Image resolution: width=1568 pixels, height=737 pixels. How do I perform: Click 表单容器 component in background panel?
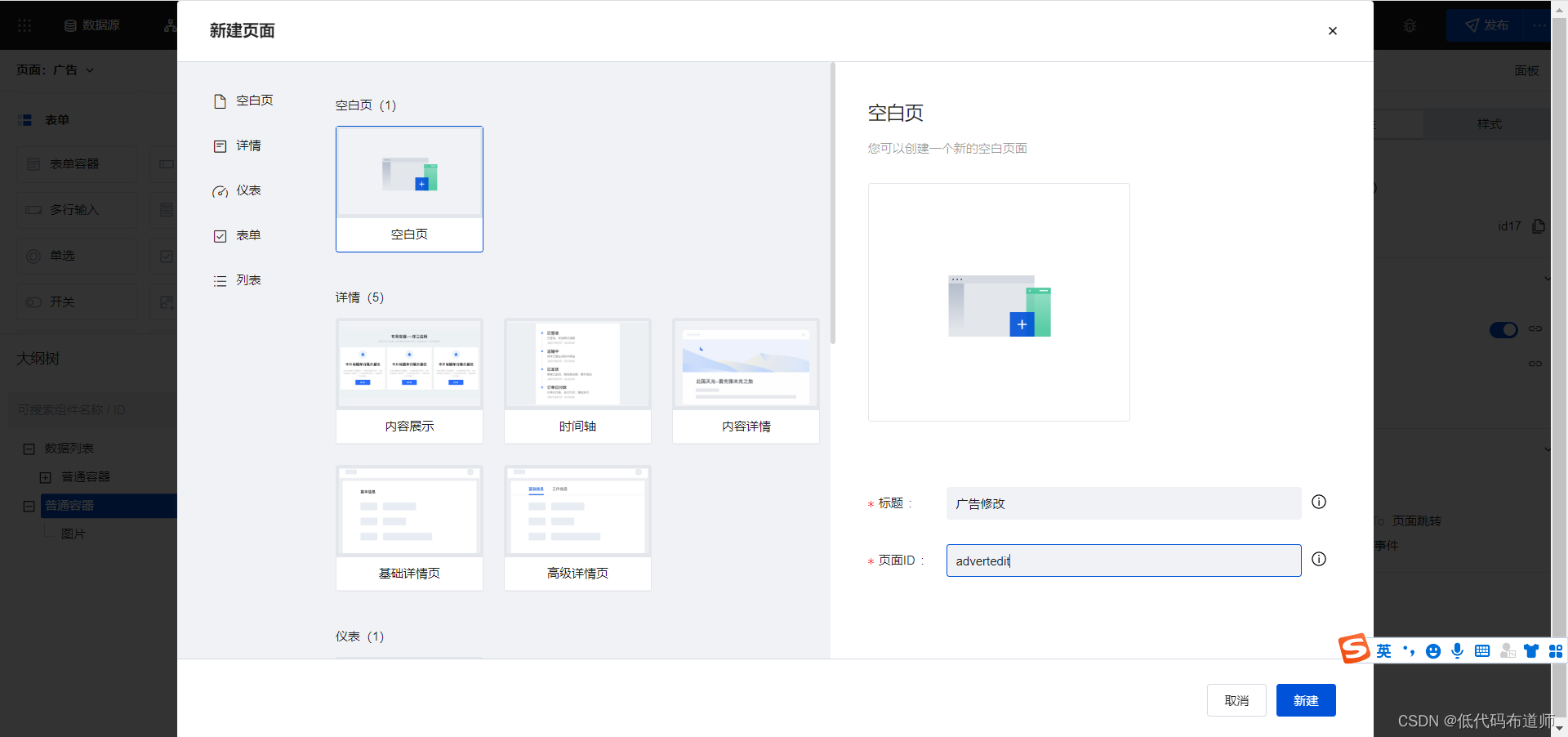[x=77, y=164]
